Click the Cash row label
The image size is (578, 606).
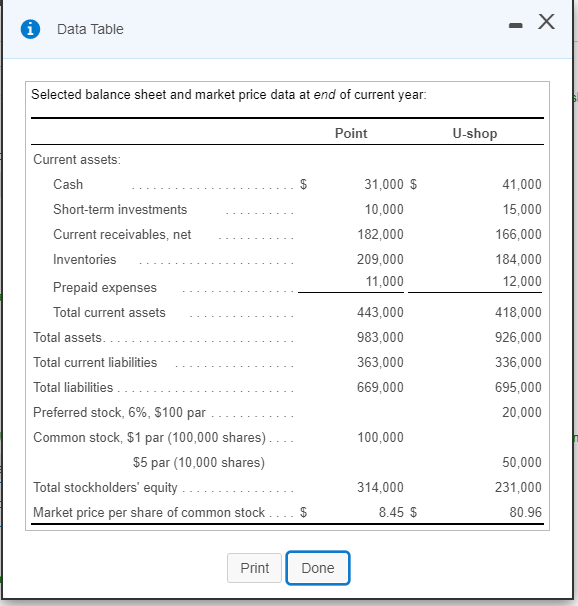68,184
